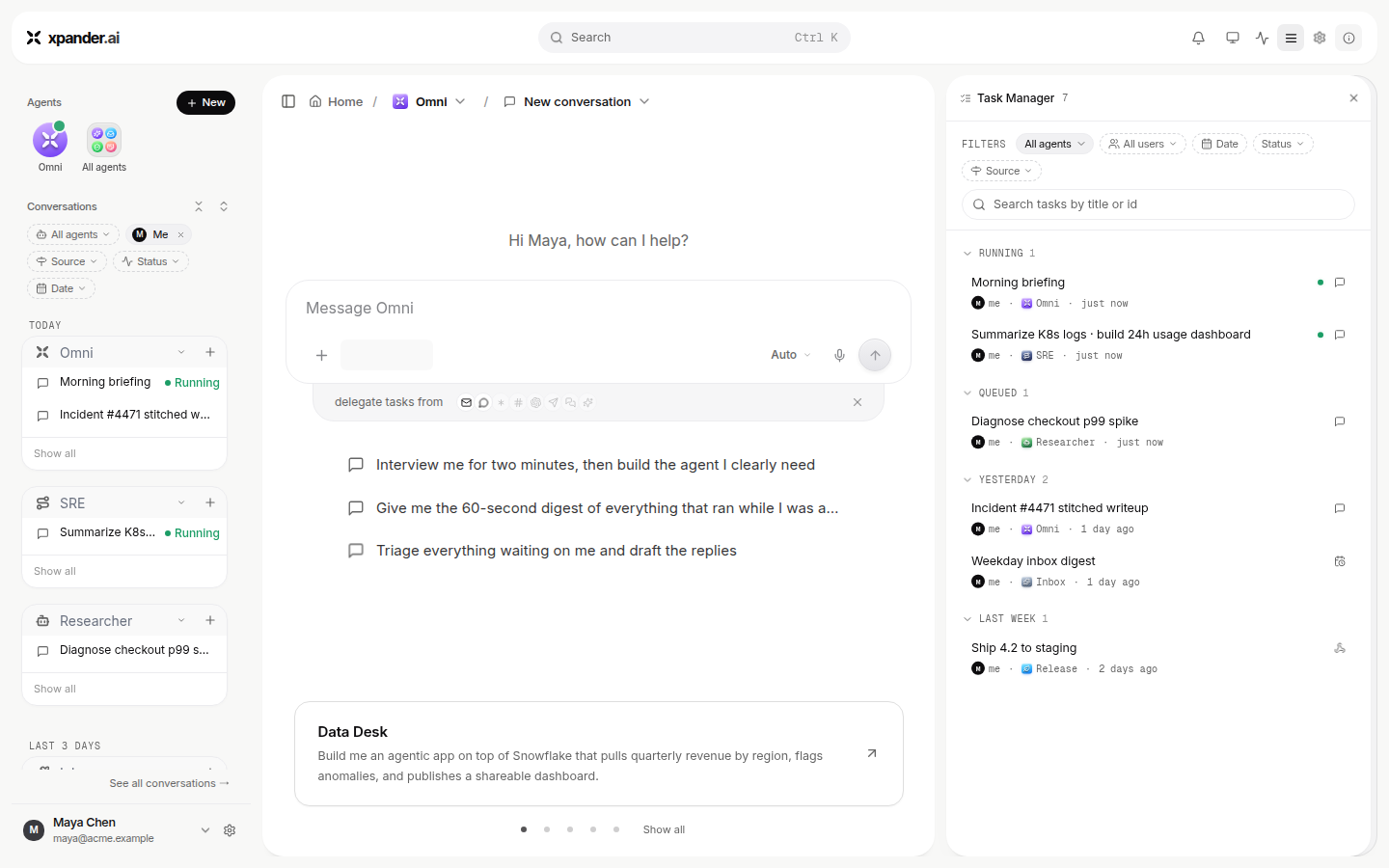Focus the Message Omni input field
Image resolution: width=1389 pixels, height=868 pixels.
click(x=598, y=309)
